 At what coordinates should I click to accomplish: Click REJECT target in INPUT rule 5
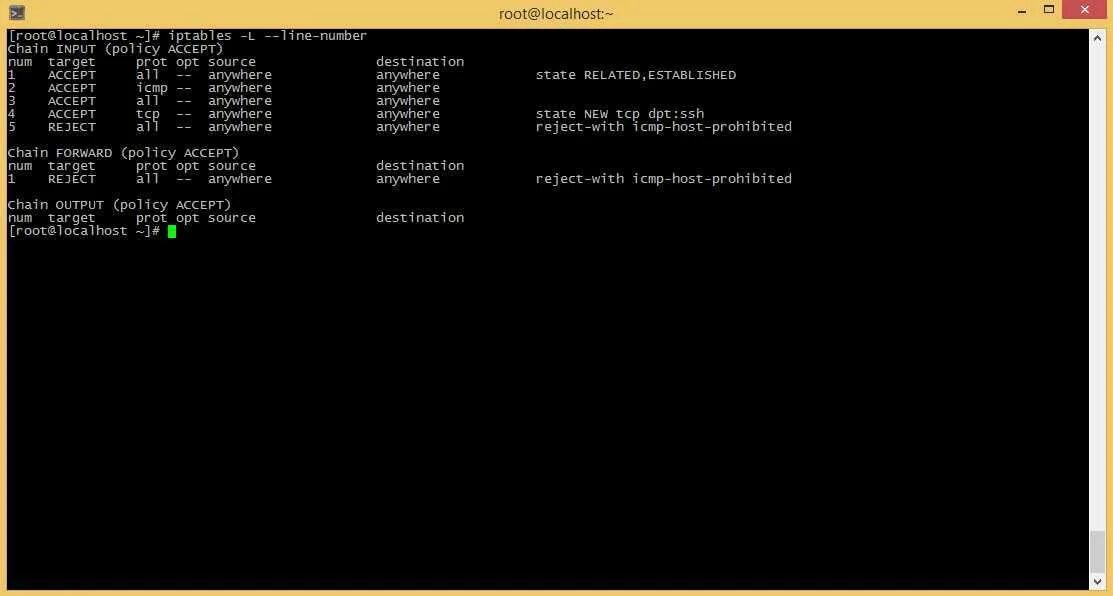72,126
